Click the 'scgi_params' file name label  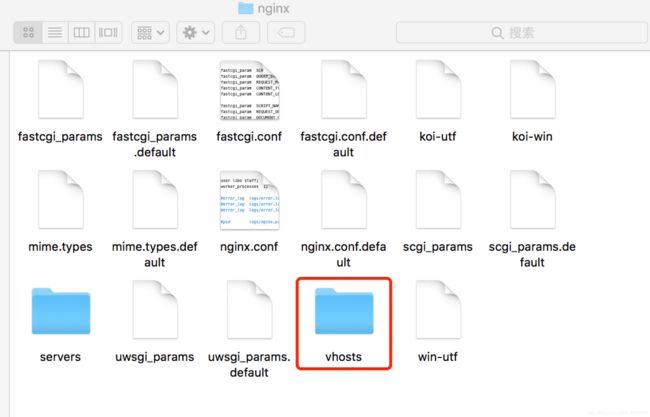(438, 247)
